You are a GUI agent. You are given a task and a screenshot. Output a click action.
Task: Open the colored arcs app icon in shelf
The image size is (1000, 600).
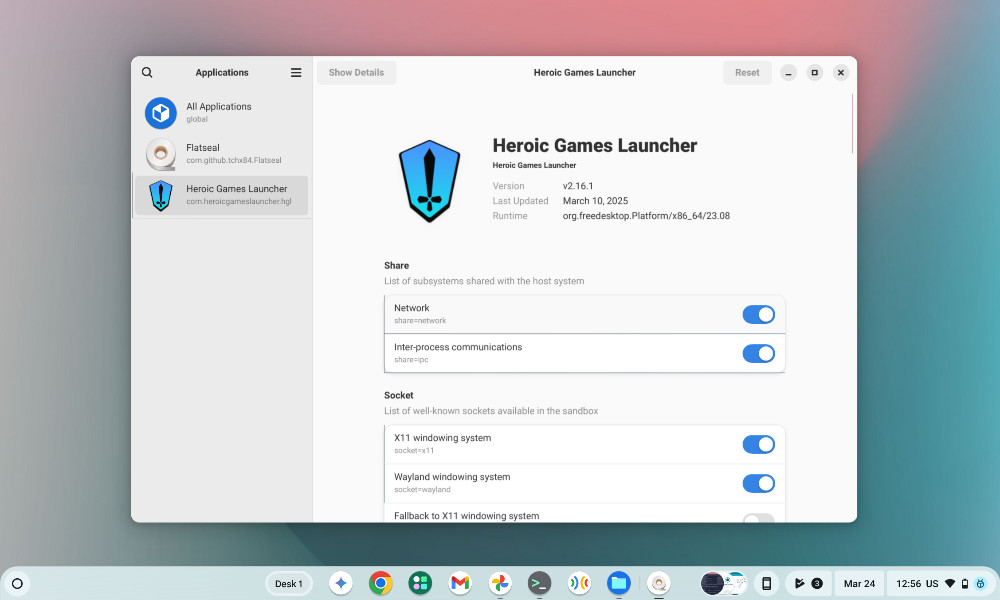(x=579, y=583)
